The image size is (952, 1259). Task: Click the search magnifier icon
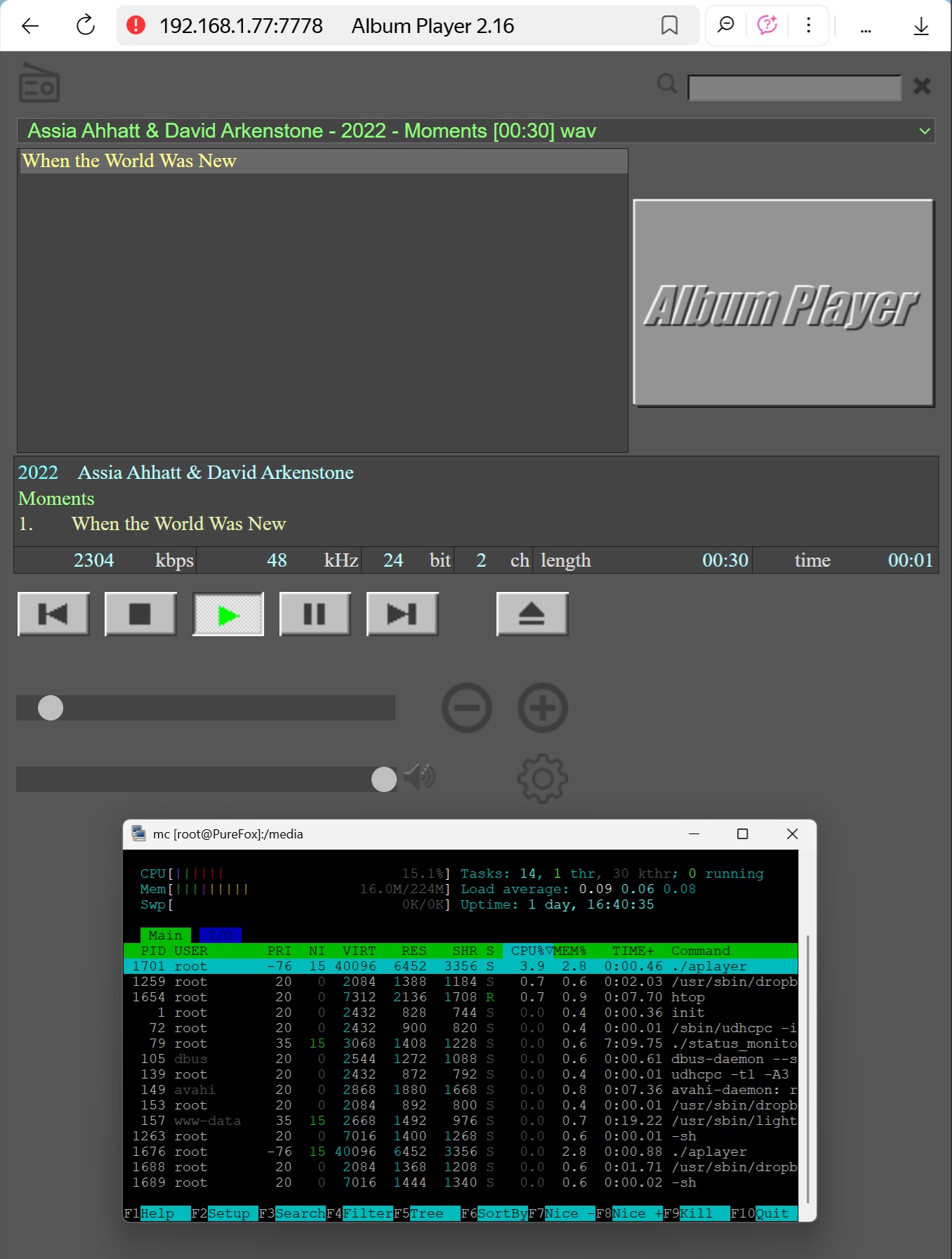coord(666,84)
